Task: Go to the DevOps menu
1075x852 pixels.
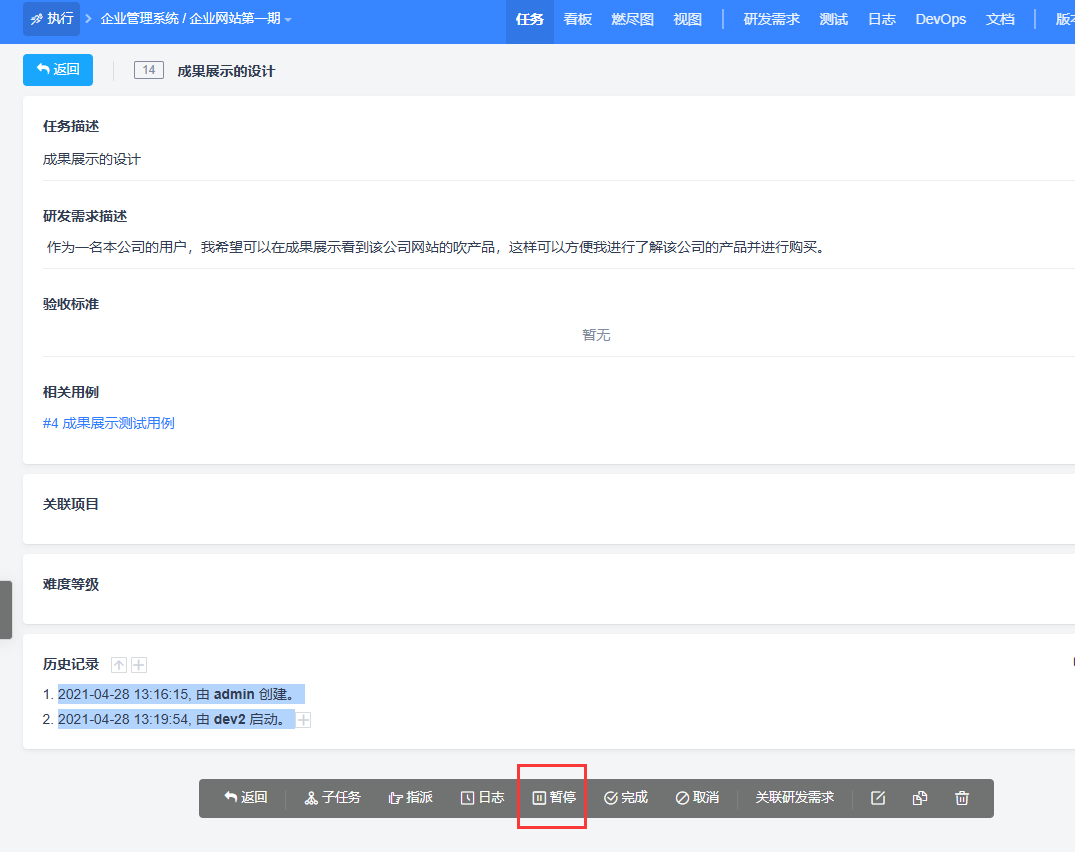Action: tap(941, 19)
